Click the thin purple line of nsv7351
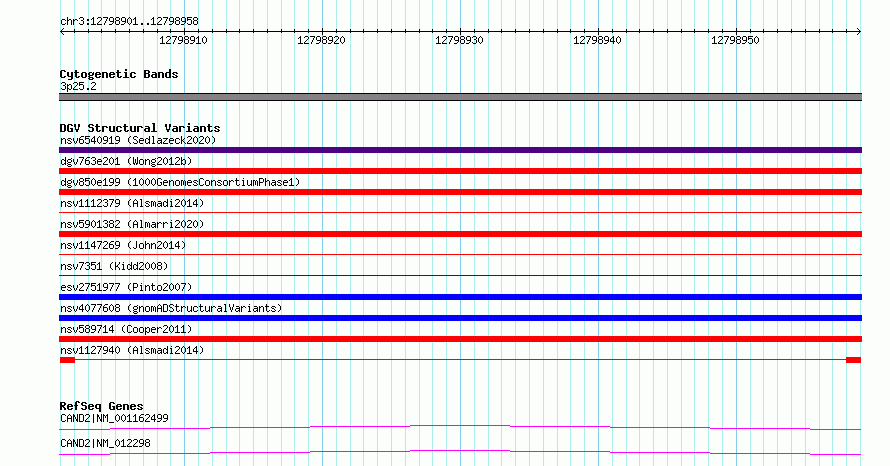Screen dimensions: 890x466 pos(460,276)
